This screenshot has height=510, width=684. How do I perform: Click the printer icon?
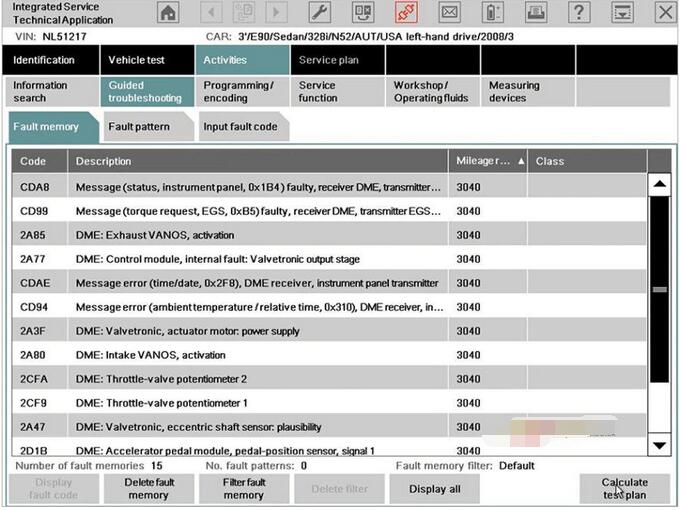click(536, 13)
